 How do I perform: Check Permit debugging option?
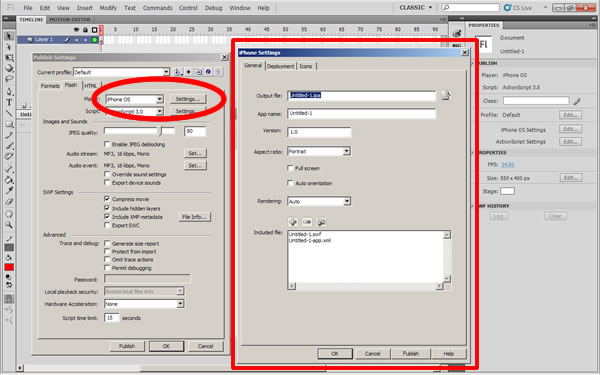pyautogui.click(x=108, y=268)
